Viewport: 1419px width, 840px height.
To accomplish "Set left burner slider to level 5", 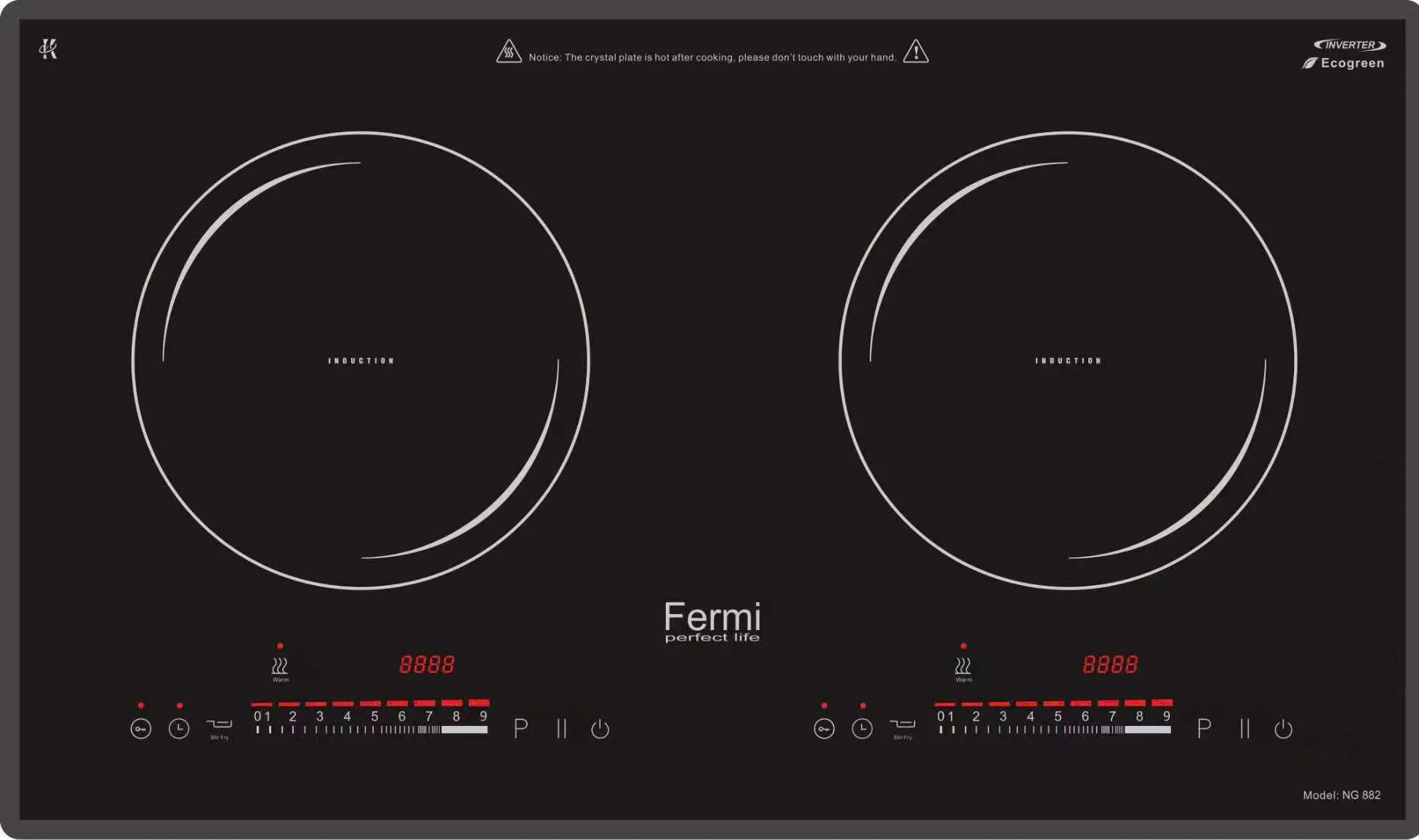I will click(374, 716).
